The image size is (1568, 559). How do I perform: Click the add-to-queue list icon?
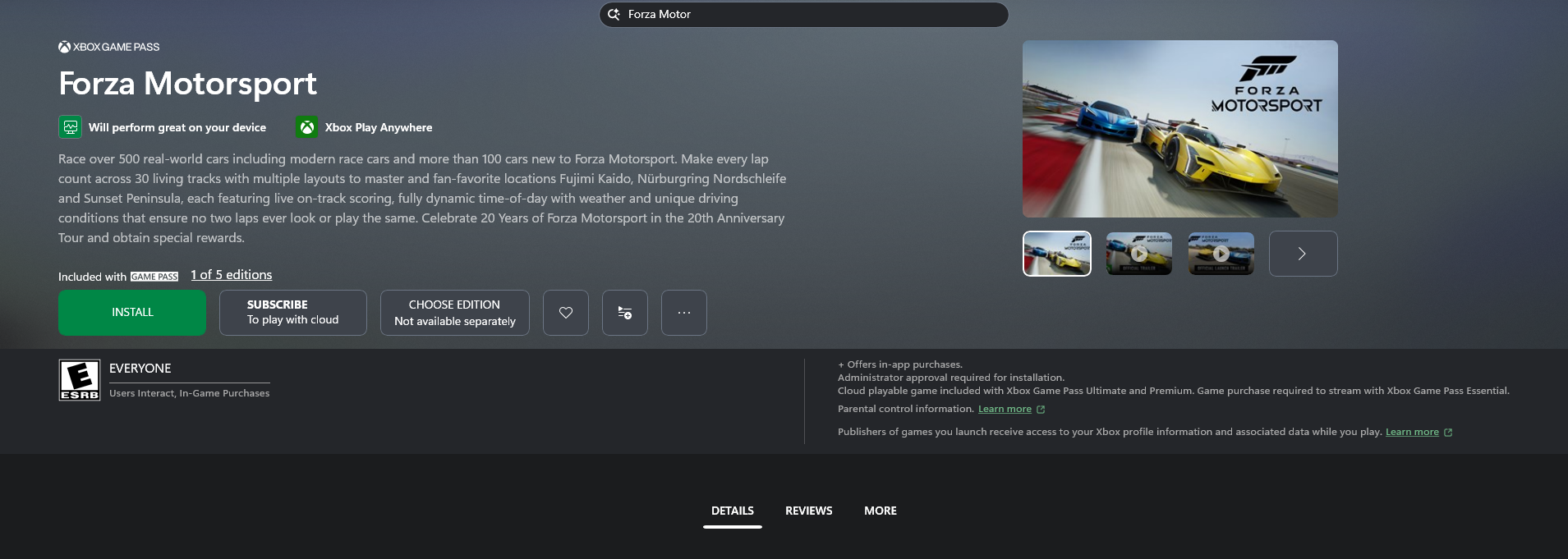[x=624, y=313]
